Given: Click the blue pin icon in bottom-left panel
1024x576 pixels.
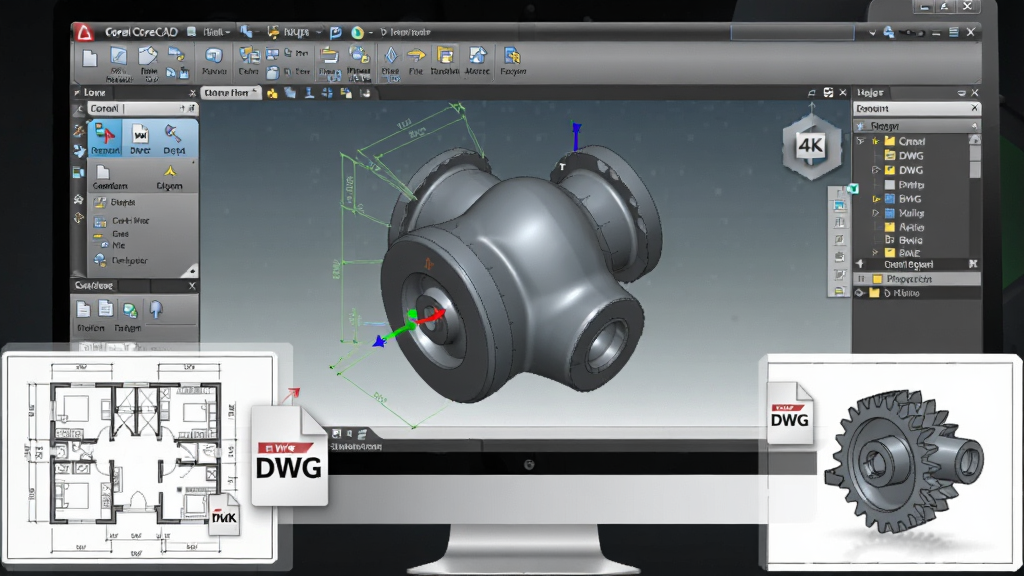Looking at the screenshot, I should point(156,309).
